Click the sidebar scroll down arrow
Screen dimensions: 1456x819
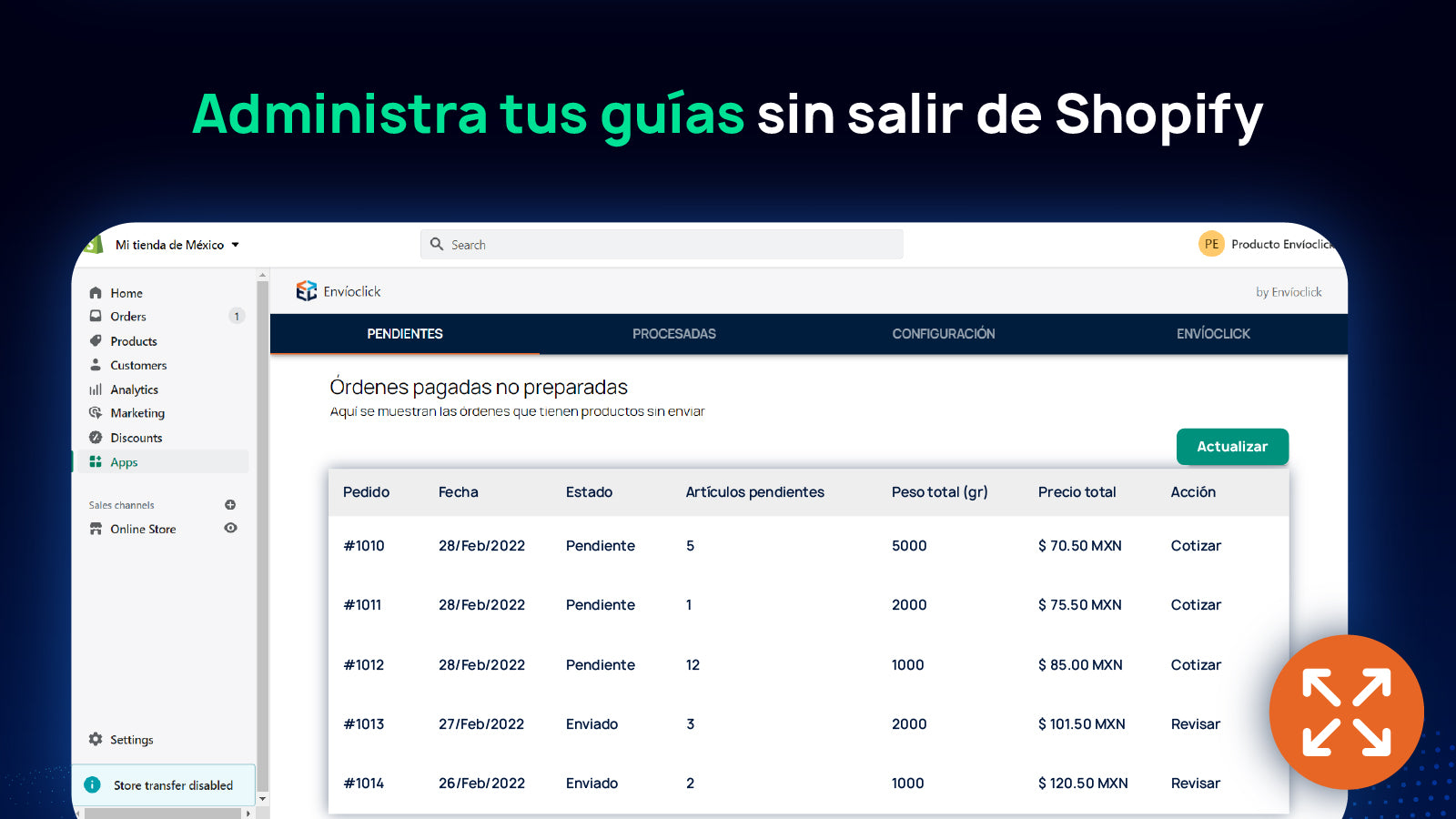263,799
